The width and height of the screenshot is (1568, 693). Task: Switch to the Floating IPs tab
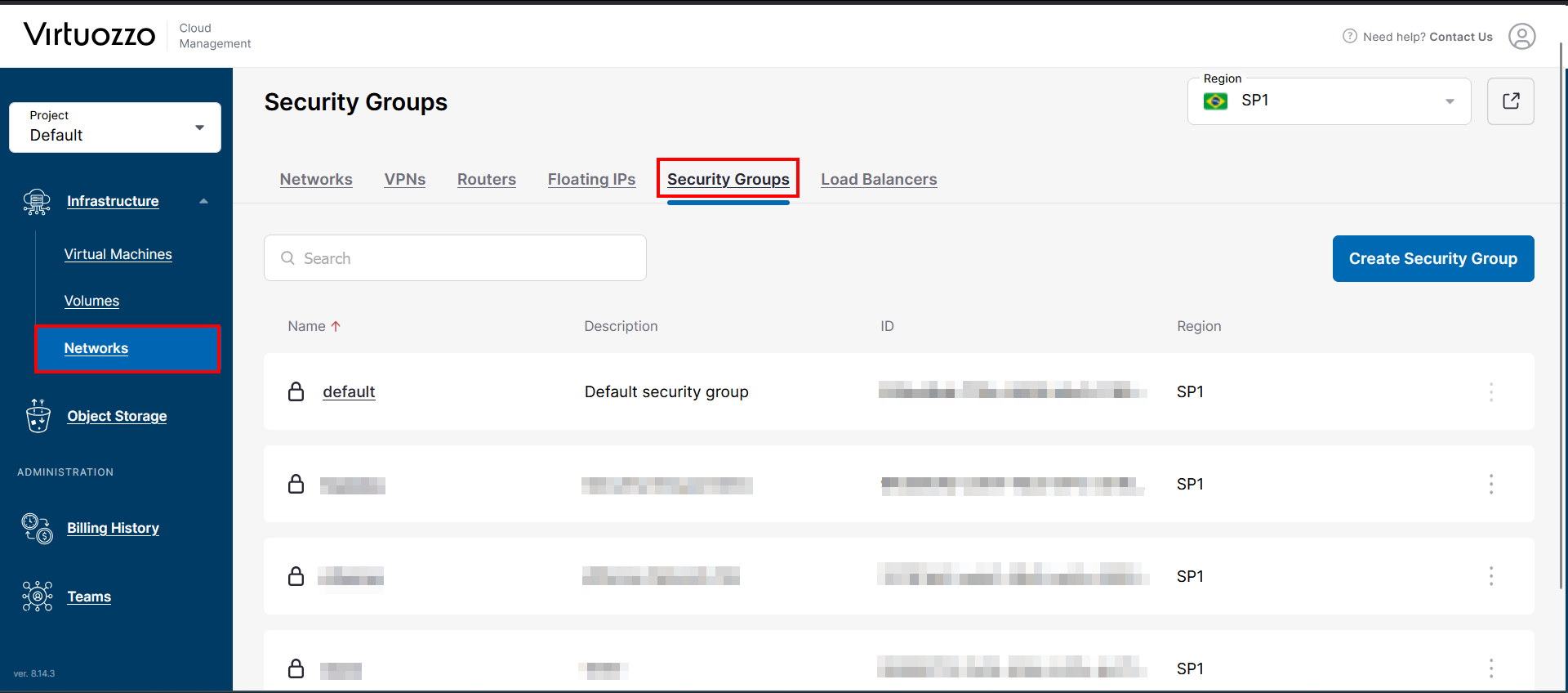(591, 179)
